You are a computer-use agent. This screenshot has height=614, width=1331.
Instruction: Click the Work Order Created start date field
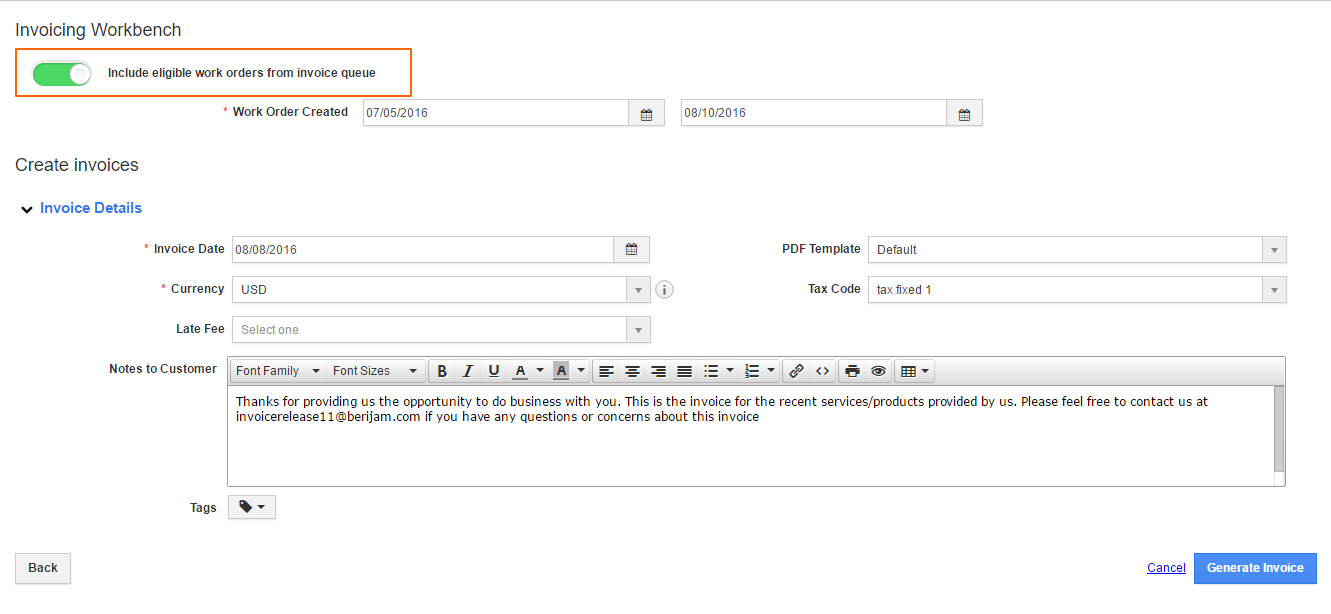pyautogui.click(x=495, y=113)
